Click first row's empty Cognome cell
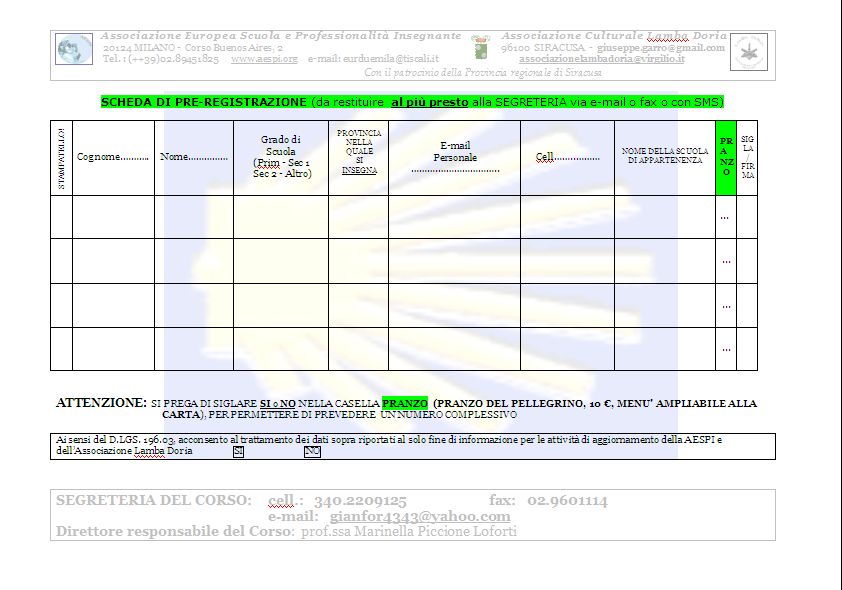This screenshot has height=590, width=842. pyautogui.click(x=113, y=217)
